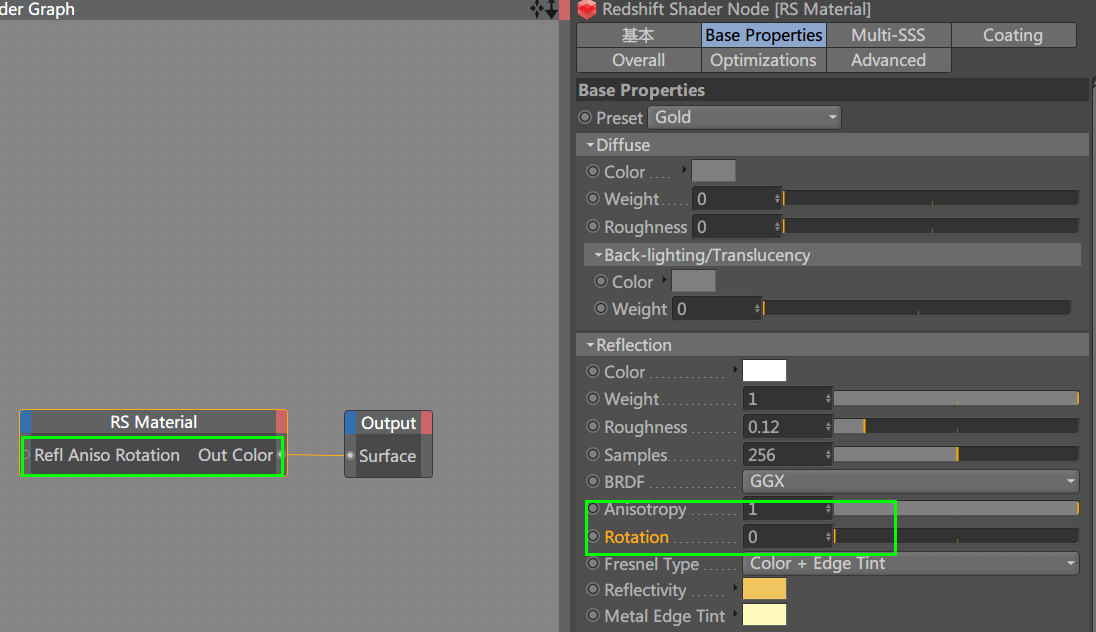Open the Advanced tab
The width and height of the screenshot is (1096, 632).
coord(888,59)
